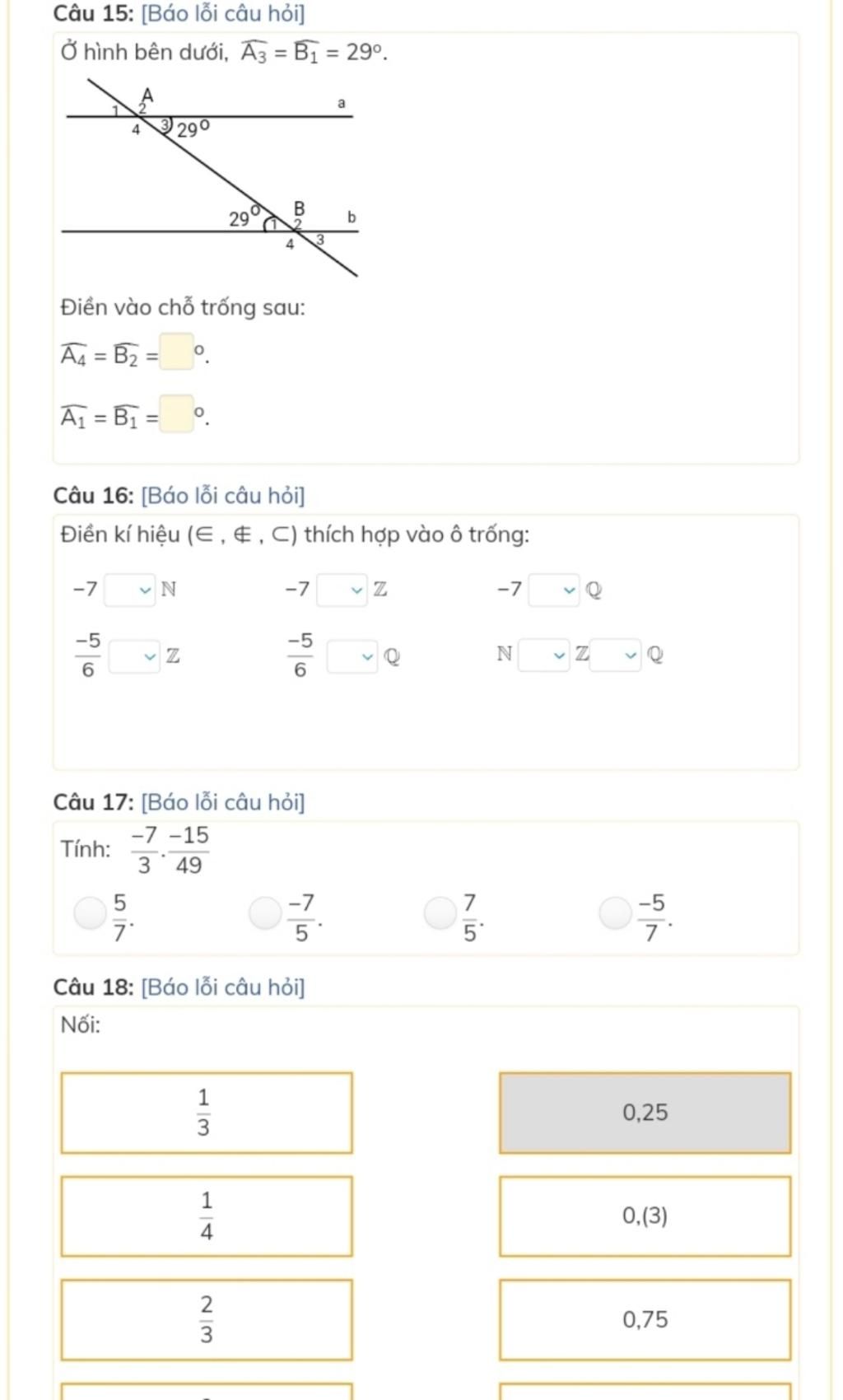Click the answer box for angle A1 = B1
The image size is (843, 1400).
pos(176,414)
